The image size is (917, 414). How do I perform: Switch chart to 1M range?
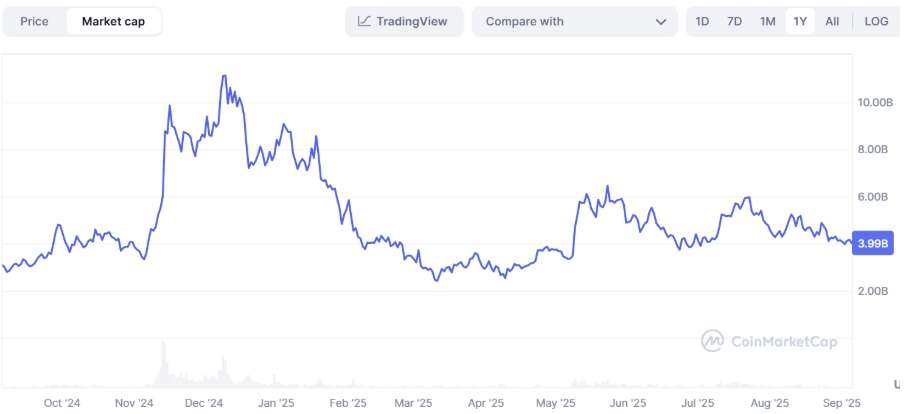point(767,21)
